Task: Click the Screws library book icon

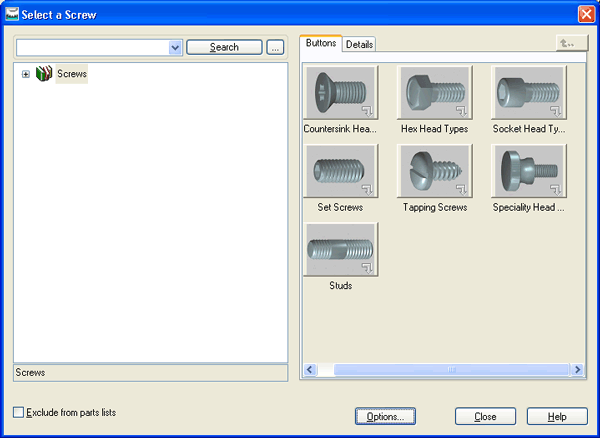Action: tap(43, 74)
